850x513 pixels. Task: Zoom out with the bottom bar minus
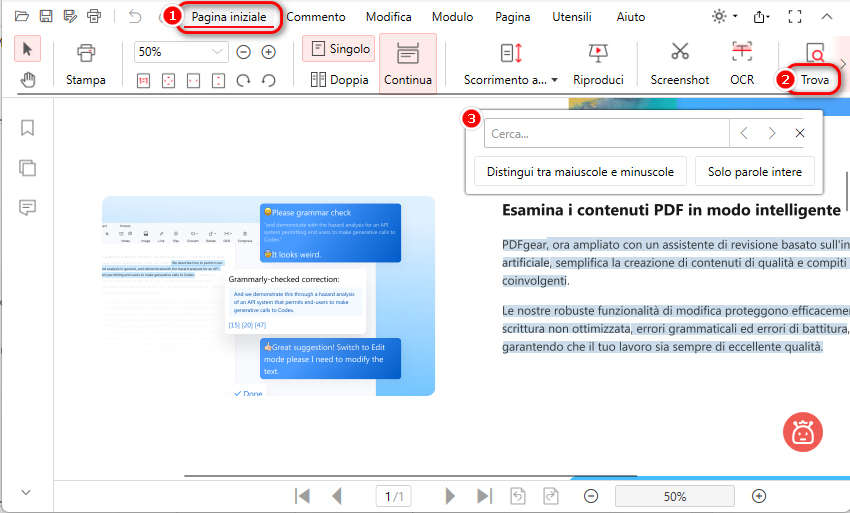pyautogui.click(x=591, y=496)
